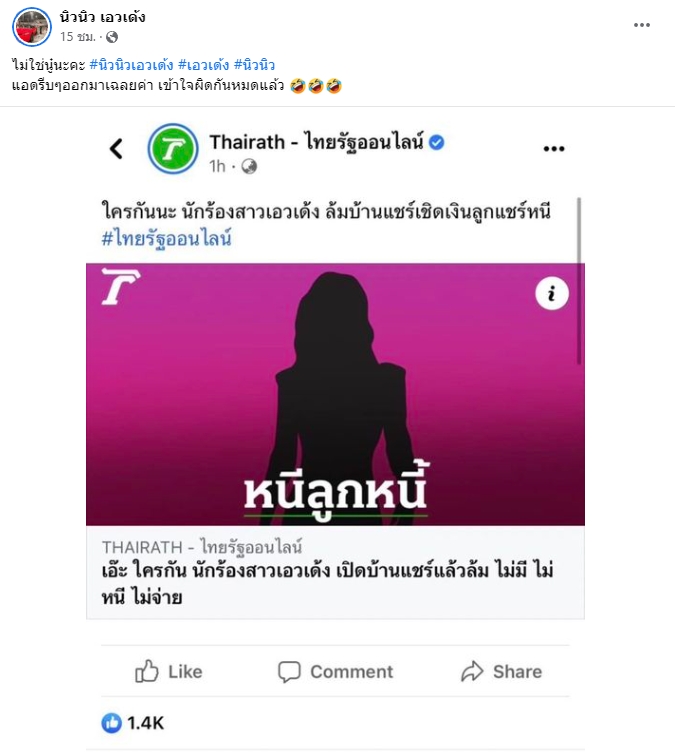Image resolution: width=675 pixels, height=756 pixels.
Task: Click the blue like reaction icon by 1.4K
Action: 111,723
